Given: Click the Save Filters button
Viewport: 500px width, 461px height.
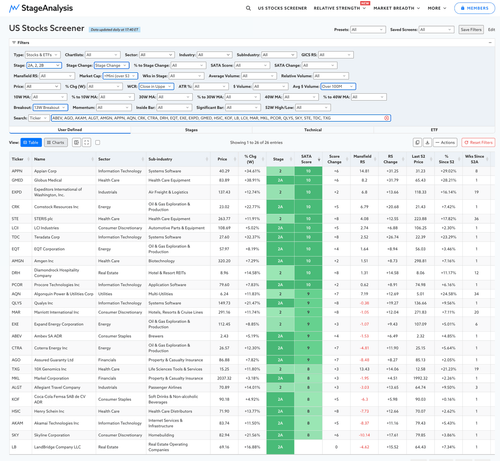Looking at the screenshot, I should pos(471,30).
